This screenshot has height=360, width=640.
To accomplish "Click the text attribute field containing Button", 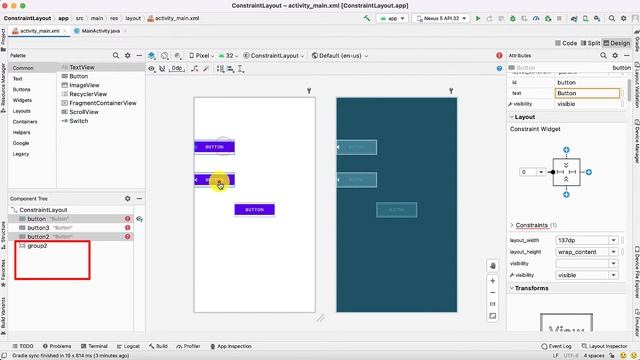I will click(x=587, y=93).
